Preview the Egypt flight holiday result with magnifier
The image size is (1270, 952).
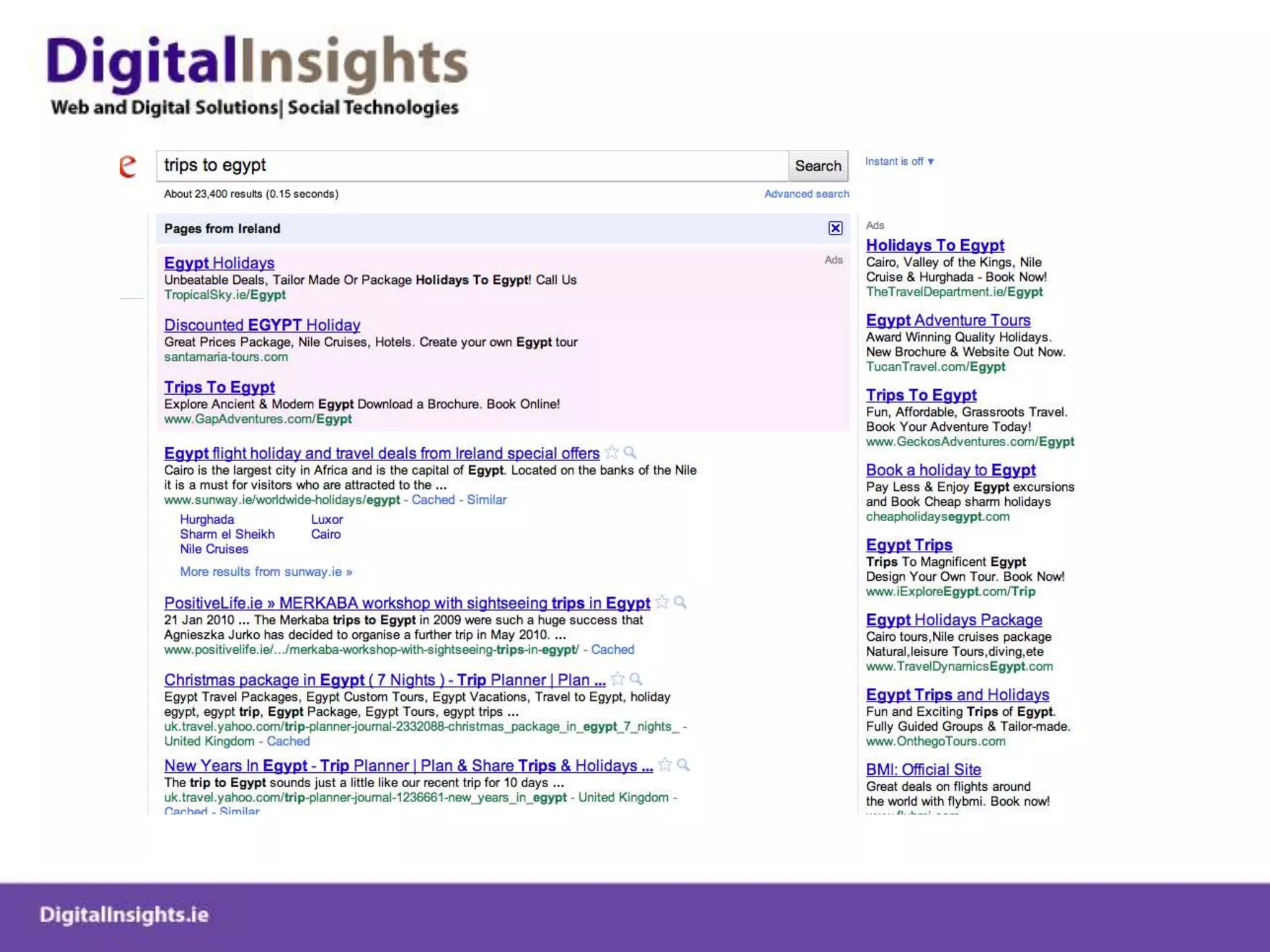630,452
